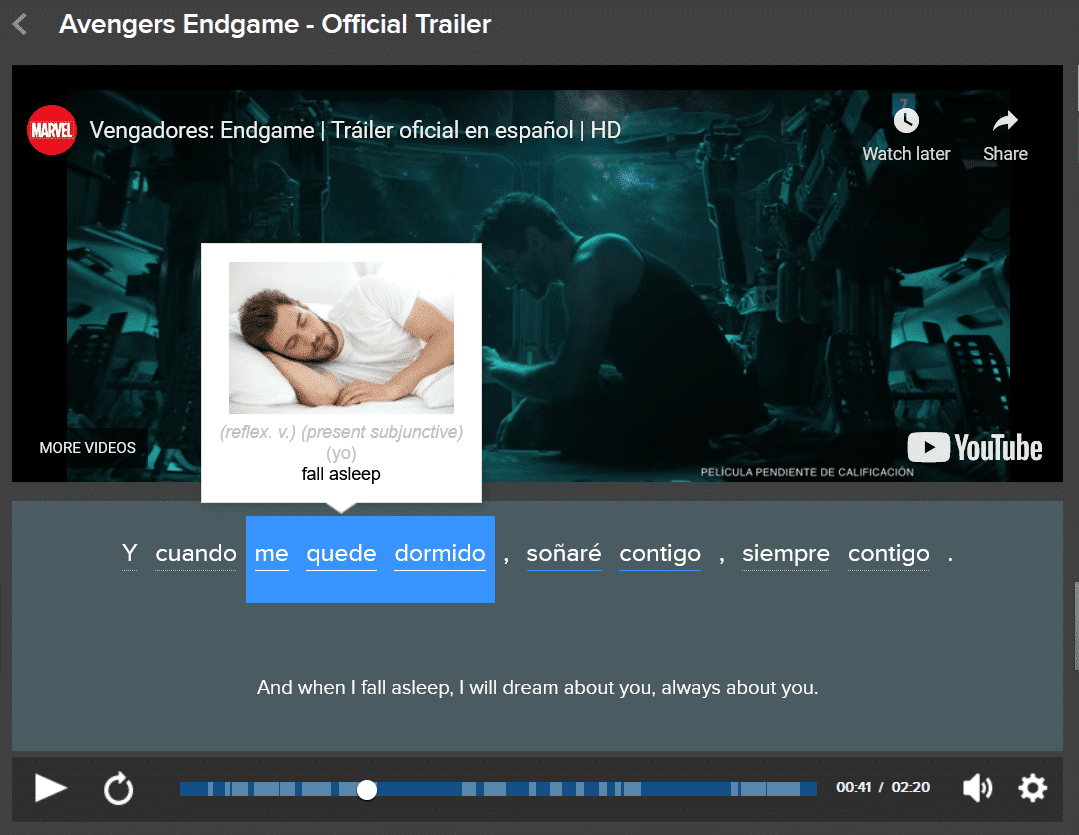This screenshot has width=1079, height=835.
Task: Click the English translation sentence
Action: [x=537, y=687]
